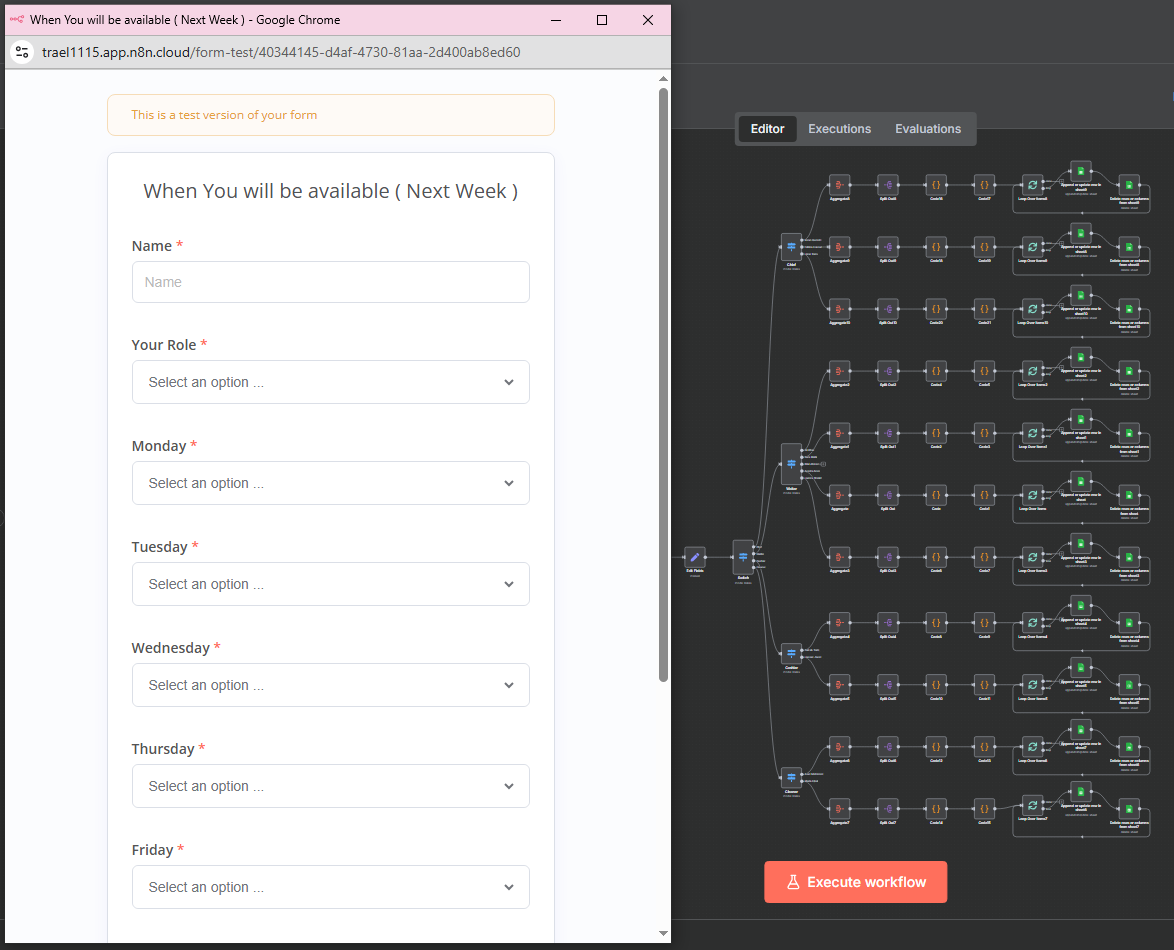Select the Cashier switch node

point(791,653)
